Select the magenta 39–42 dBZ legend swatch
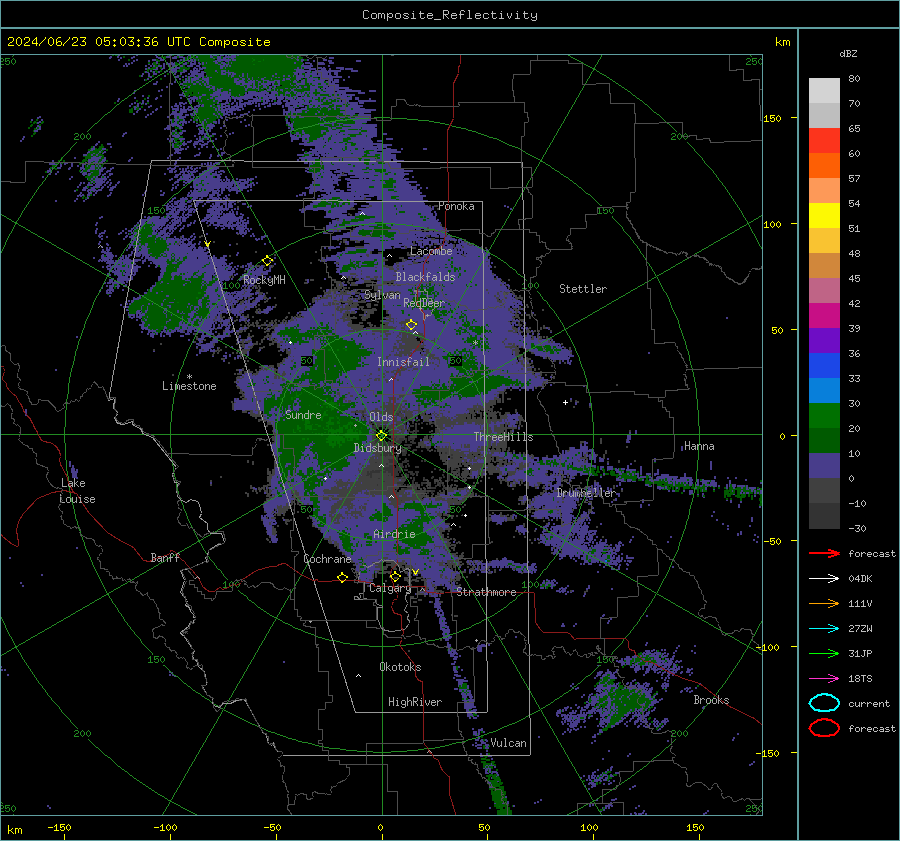Image resolution: width=900 pixels, height=841 pixels. 824,316
